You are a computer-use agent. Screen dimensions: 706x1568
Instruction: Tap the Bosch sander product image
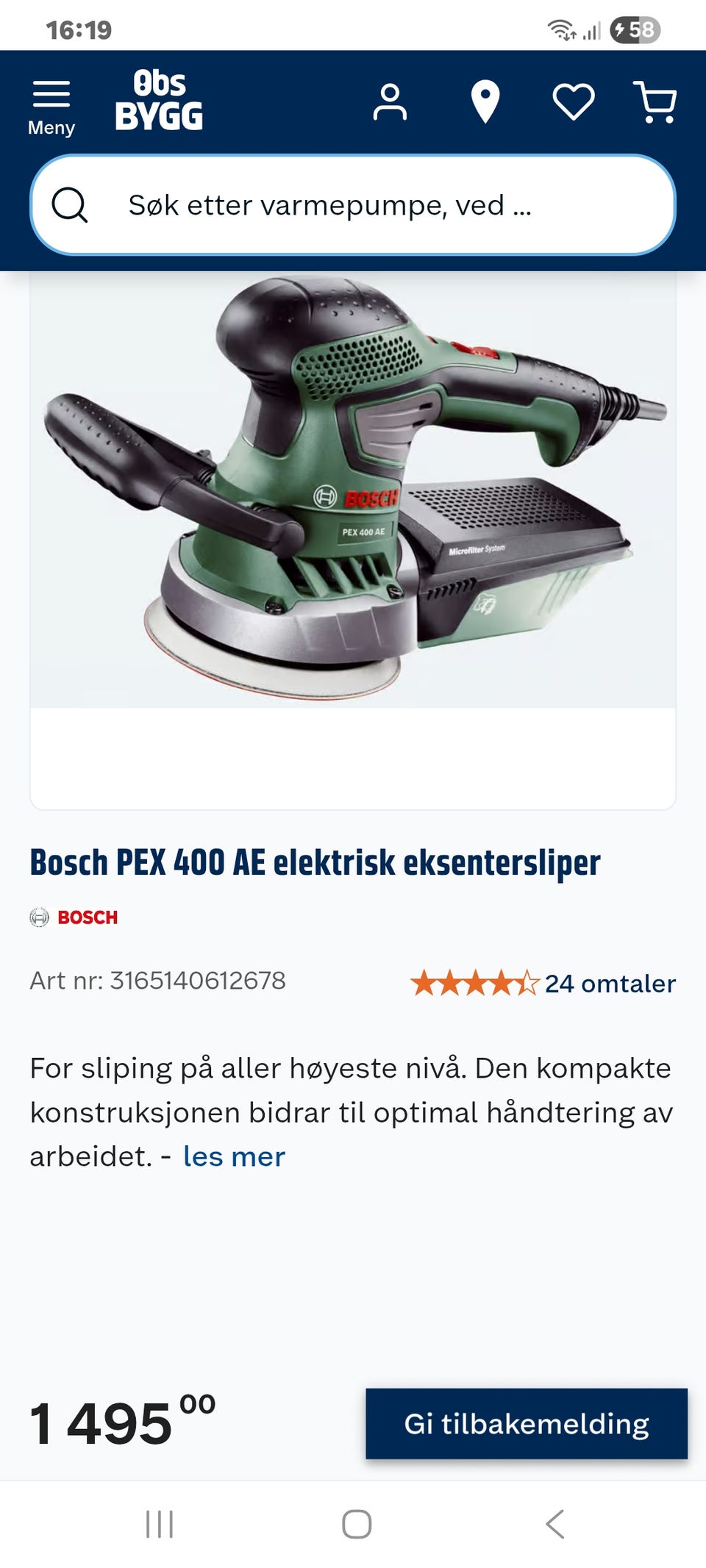(353, 489)
